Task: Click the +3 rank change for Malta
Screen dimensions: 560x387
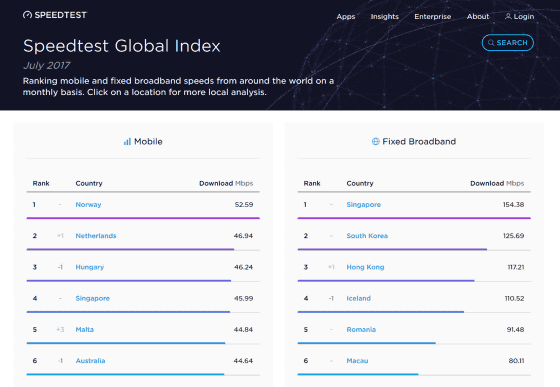Action: 60,330
